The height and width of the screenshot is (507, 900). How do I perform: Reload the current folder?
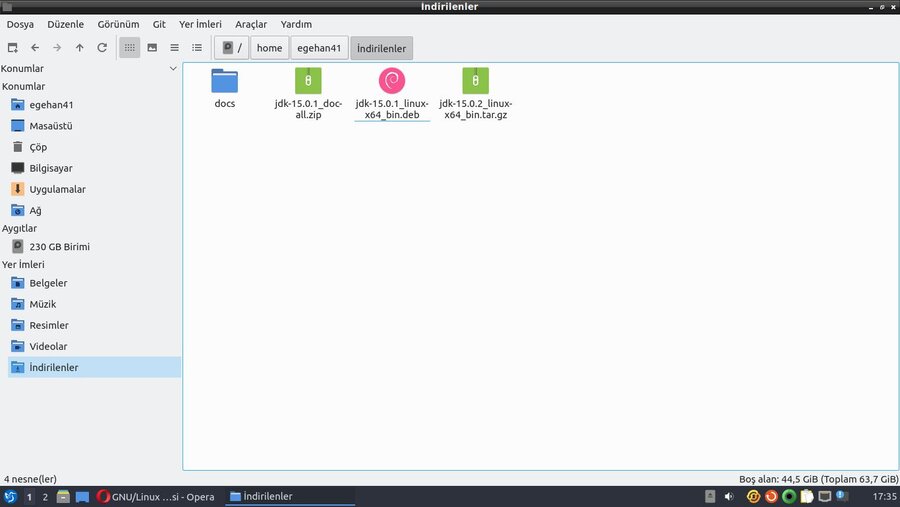[102, 48]
